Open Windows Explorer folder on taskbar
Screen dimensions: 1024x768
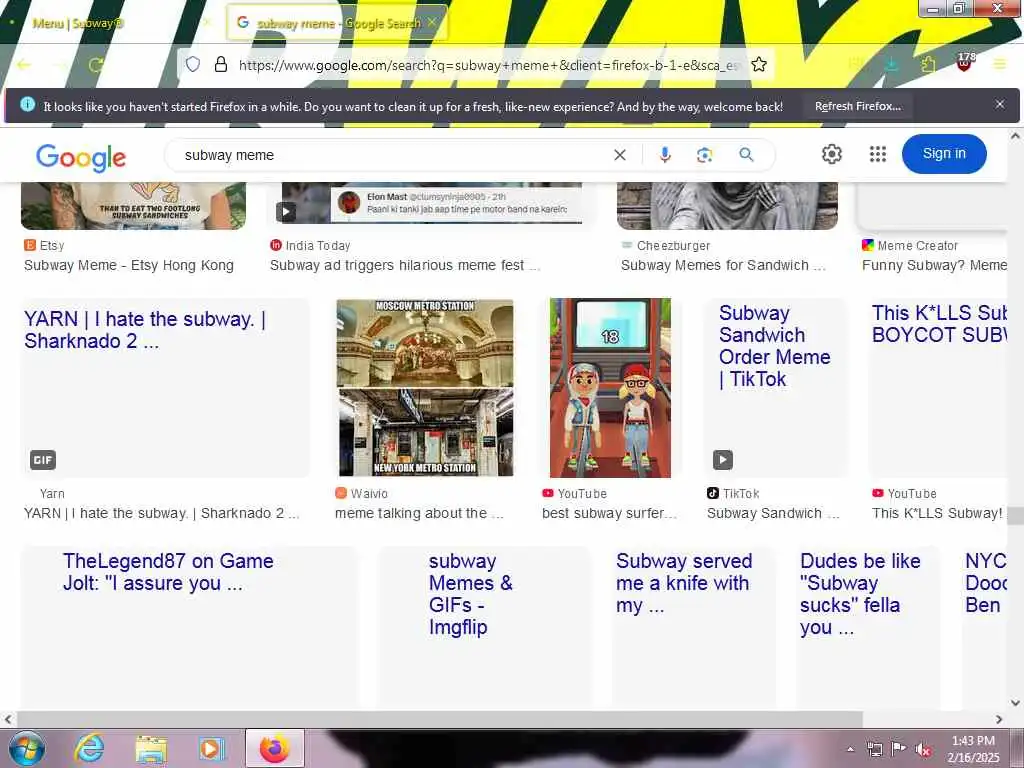click(151, 750)
